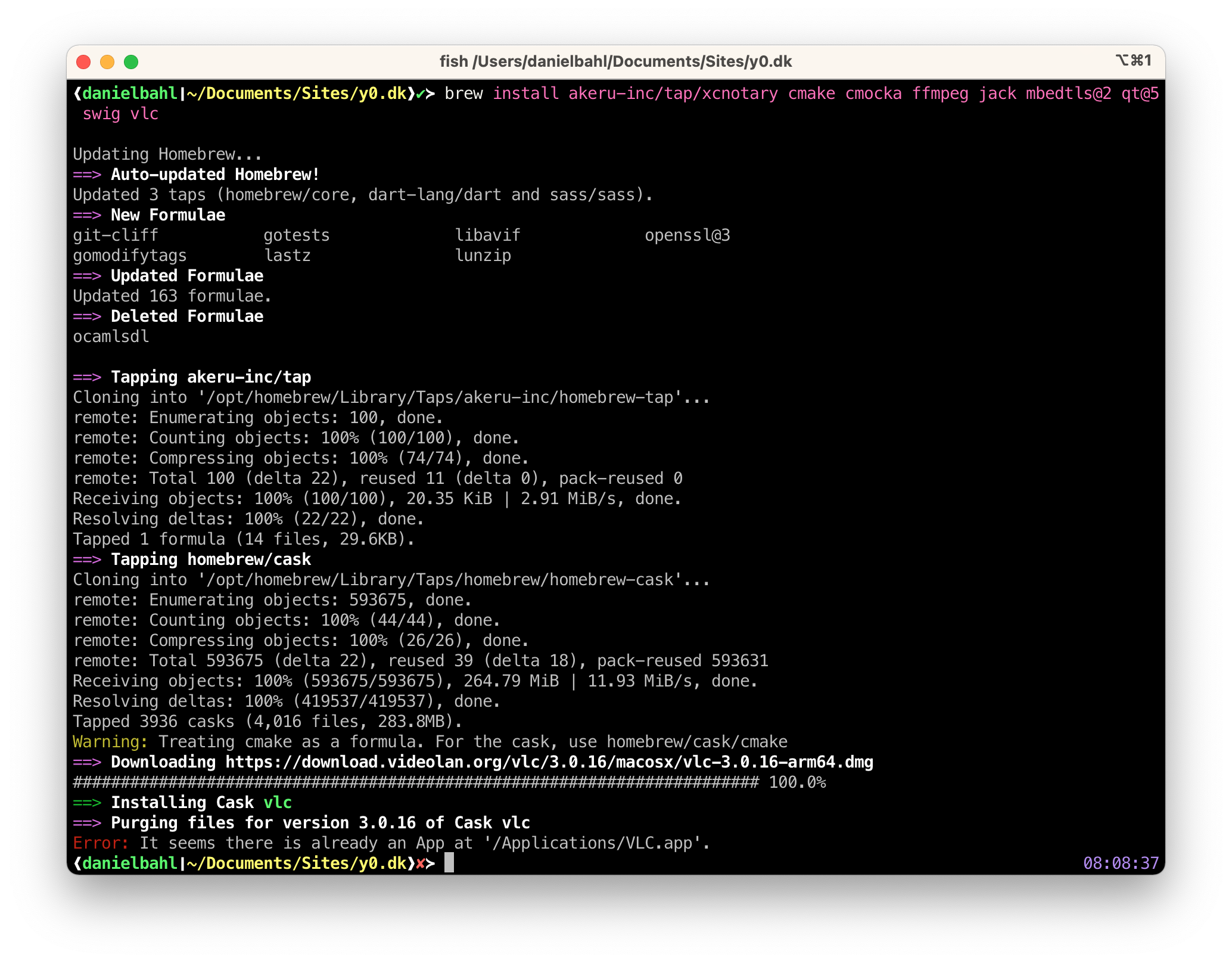Viewport: 1232px width, 963px height.
Task: Click the 'Tapping akeru-inc/tap' heading
Action: (211, 377)
